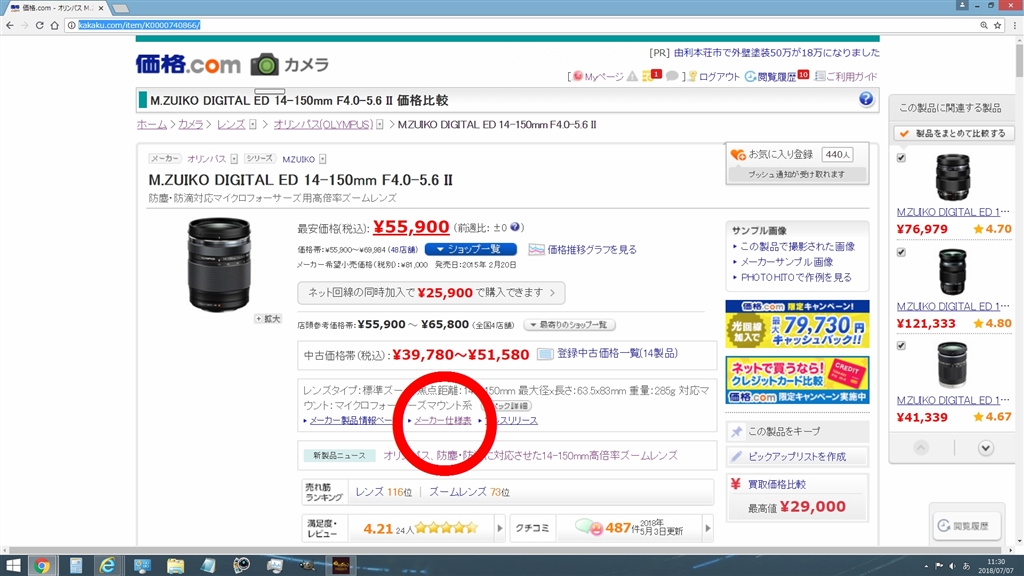Click the browsing history clock icon
1024x576 pixels.
(750, 76)
